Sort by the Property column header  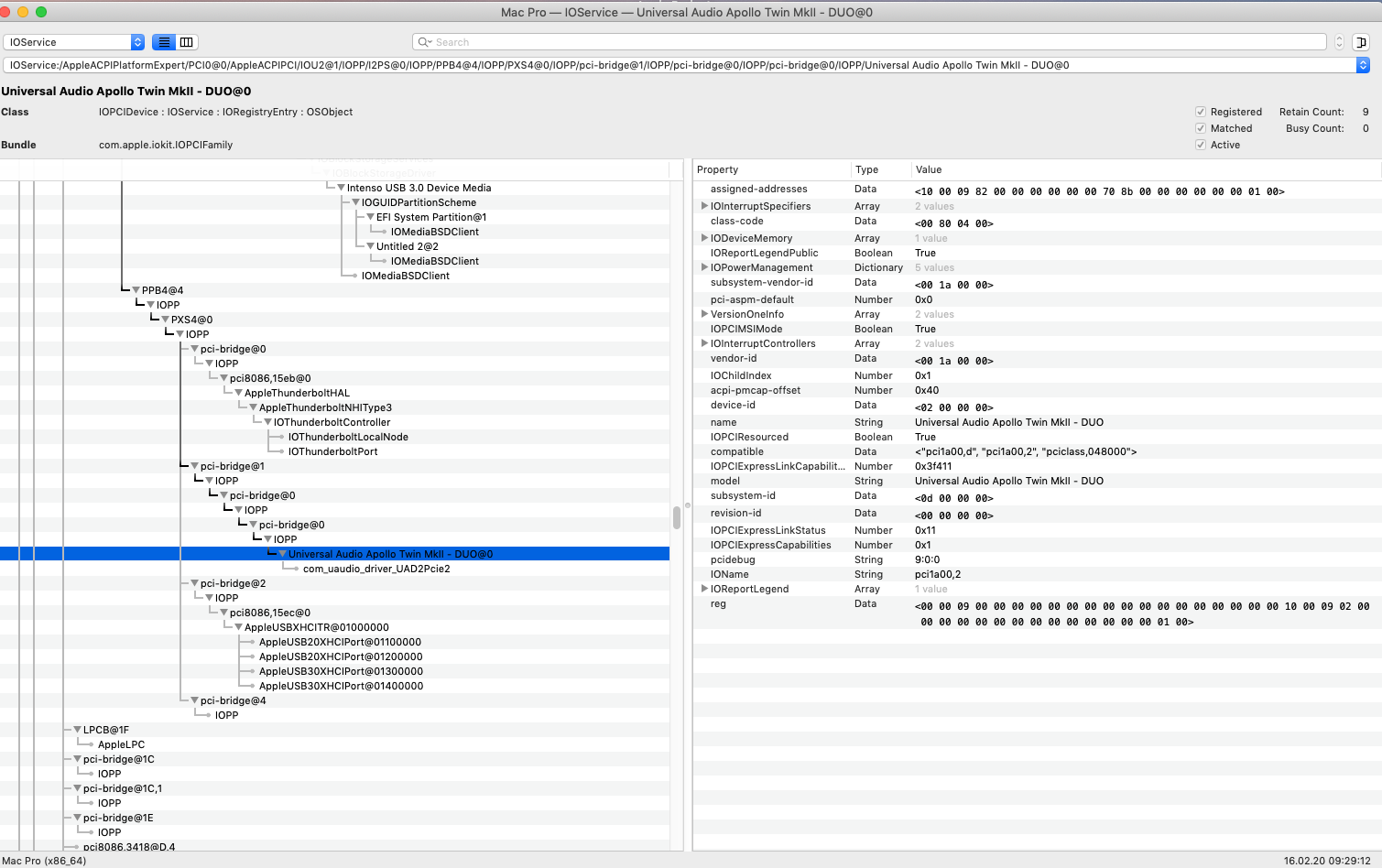click(x=772, y=169)
